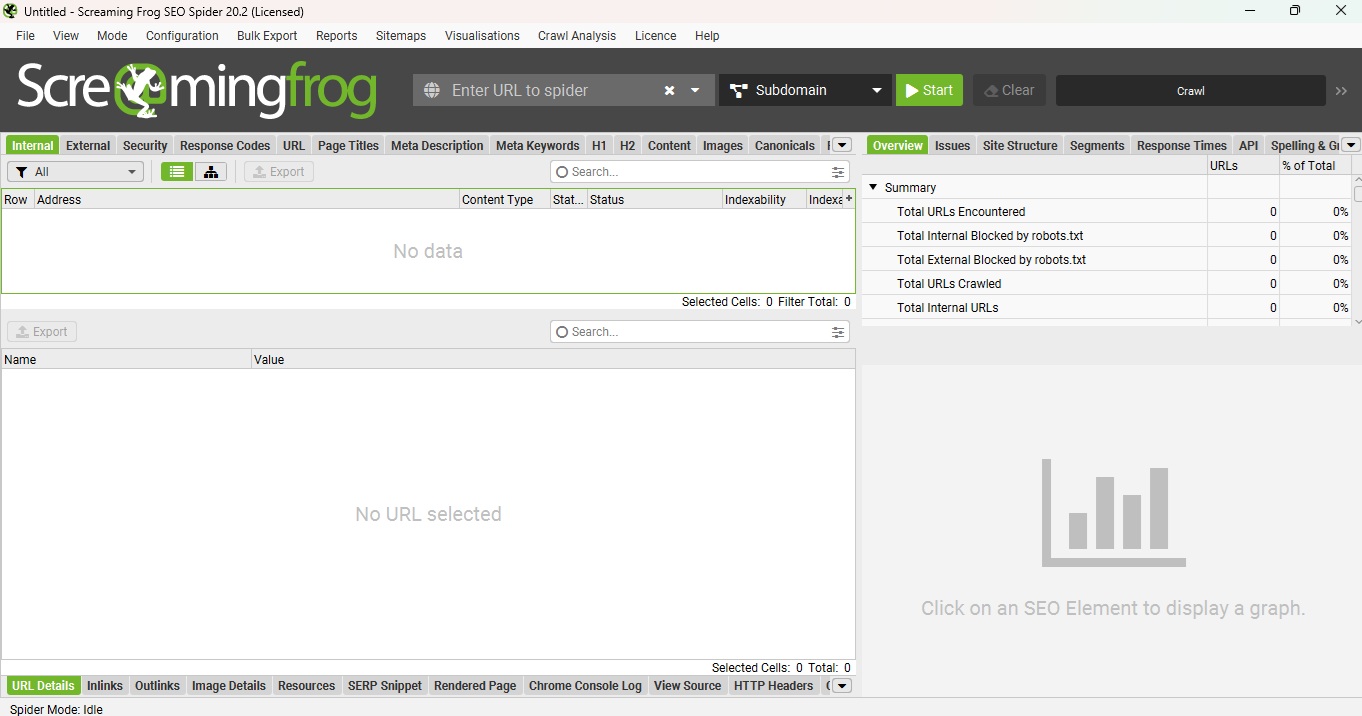Viewport: 1362px width, 716px height.
Task: Open the All filter dropdown
Action: point(76,172)
